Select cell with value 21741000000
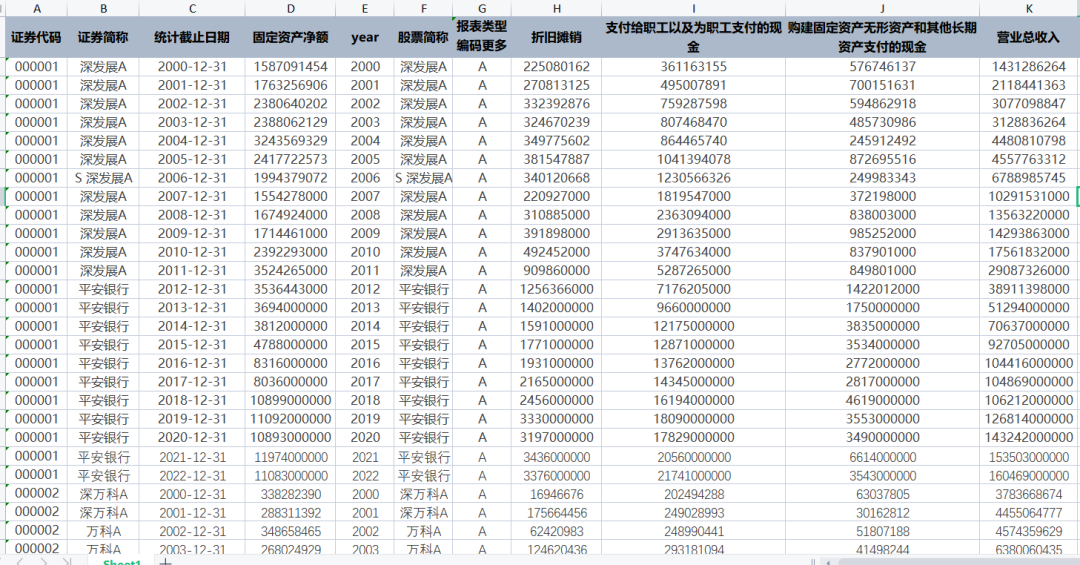This screenshot has height=565, width=1080. coord(693,476)
